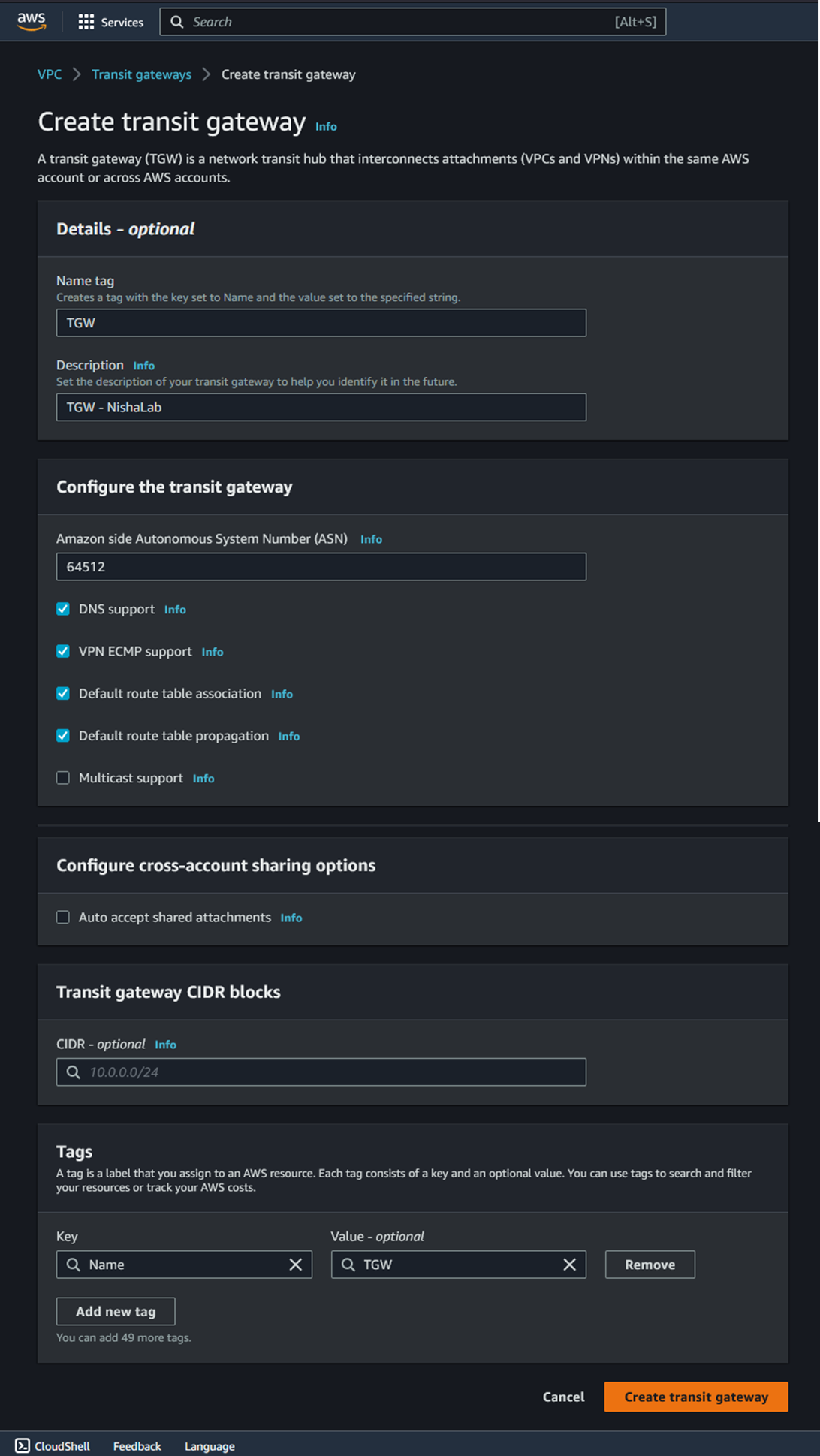Screen dimensions: 820x1456
Task: Open the Language menu in footer
Action: tap(210, 1446)
